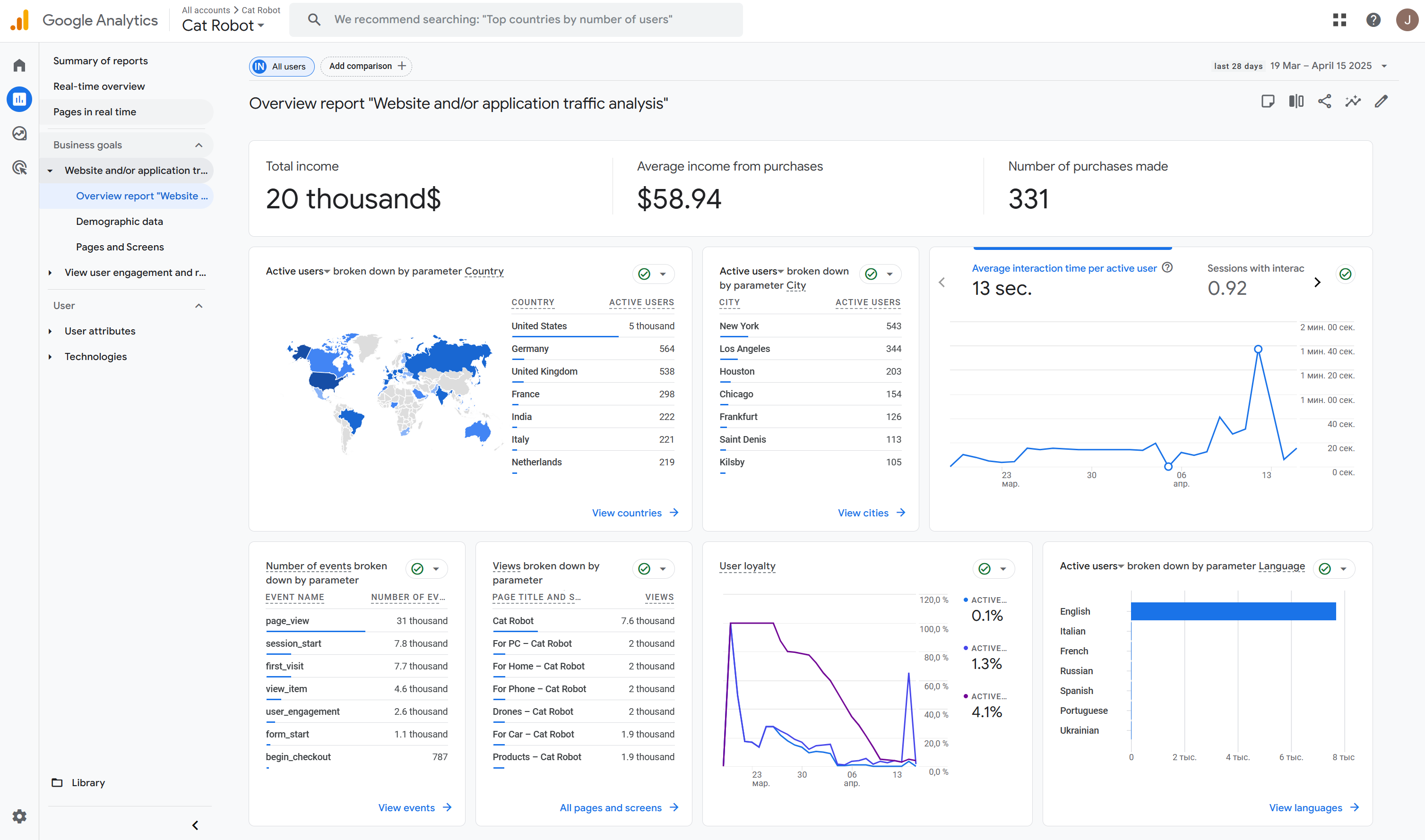Open All pages and screens link
Image resolution: width=1425 pixels, height=840 pixels.
tap(610, 807)
